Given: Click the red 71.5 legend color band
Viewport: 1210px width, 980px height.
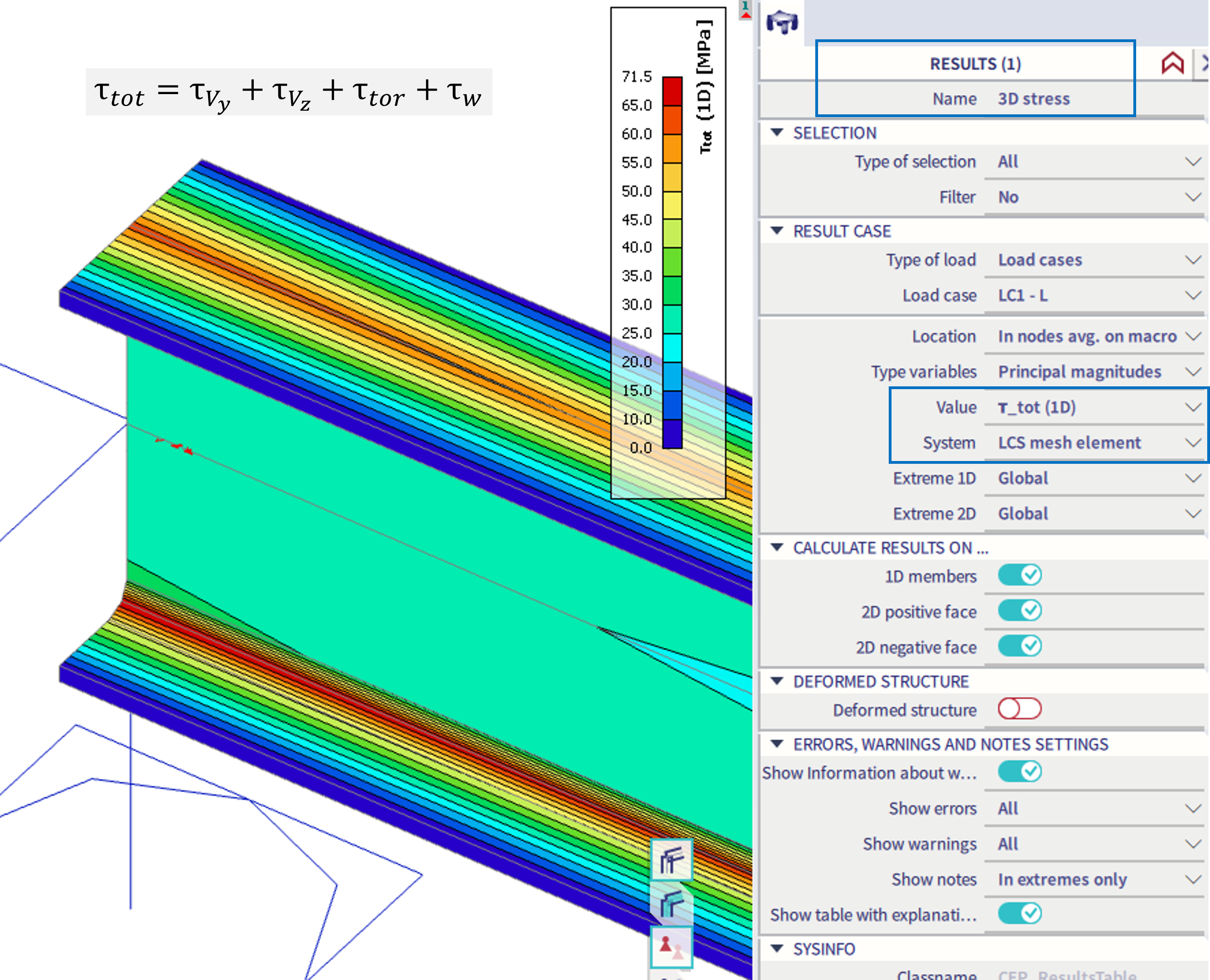Looking at the screenshot, I should tap(672, 91).
